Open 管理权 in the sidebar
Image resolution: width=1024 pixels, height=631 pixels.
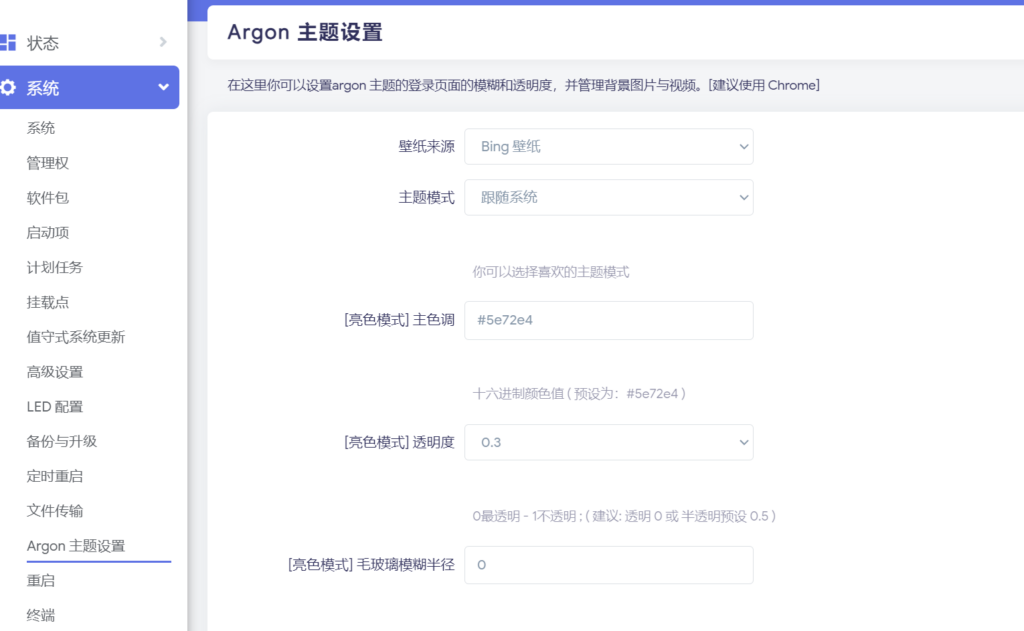(x=48, y=163)
